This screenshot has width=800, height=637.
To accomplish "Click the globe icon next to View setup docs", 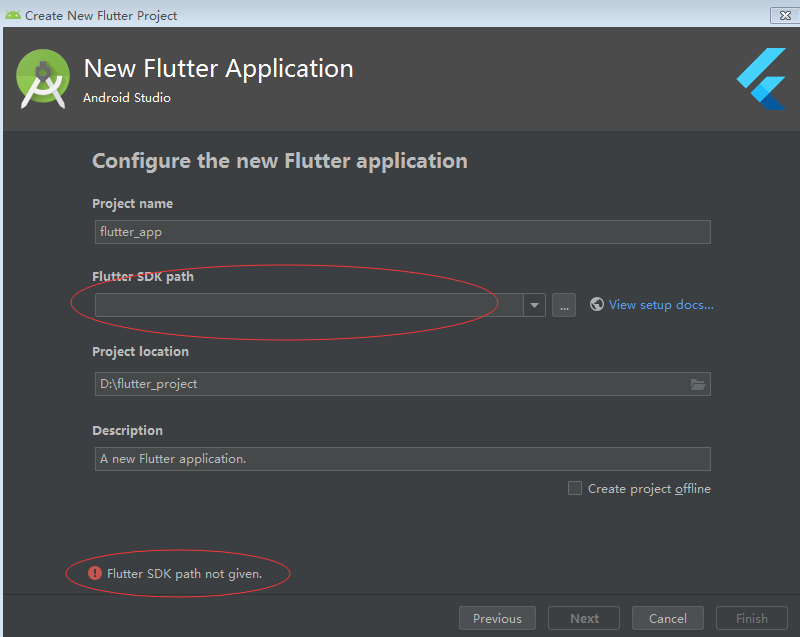I will (597, 304).
